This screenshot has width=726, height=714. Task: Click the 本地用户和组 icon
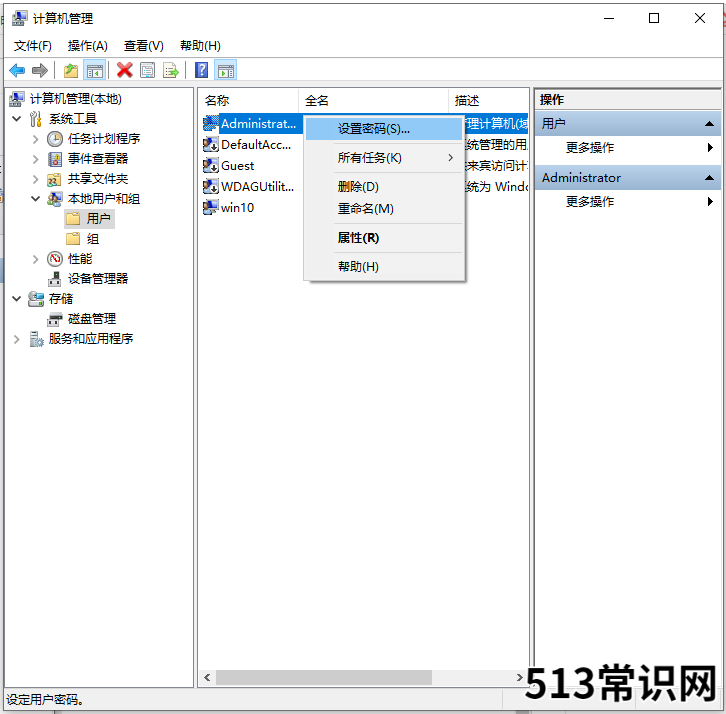click(x=55, y=199)
